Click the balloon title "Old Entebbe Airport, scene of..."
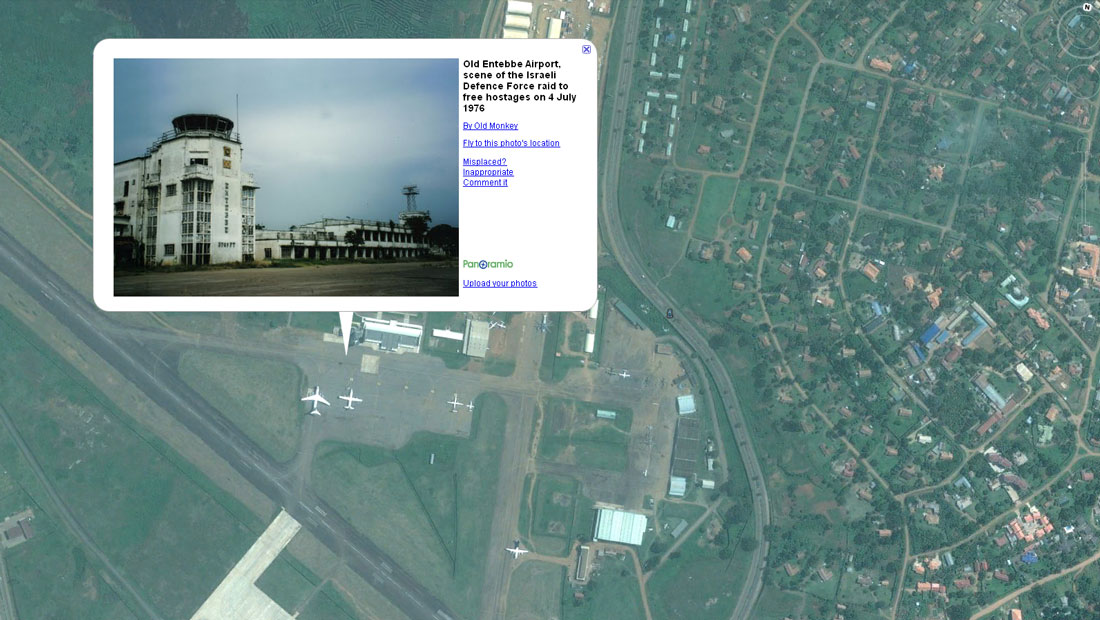 tap(519, 86)
